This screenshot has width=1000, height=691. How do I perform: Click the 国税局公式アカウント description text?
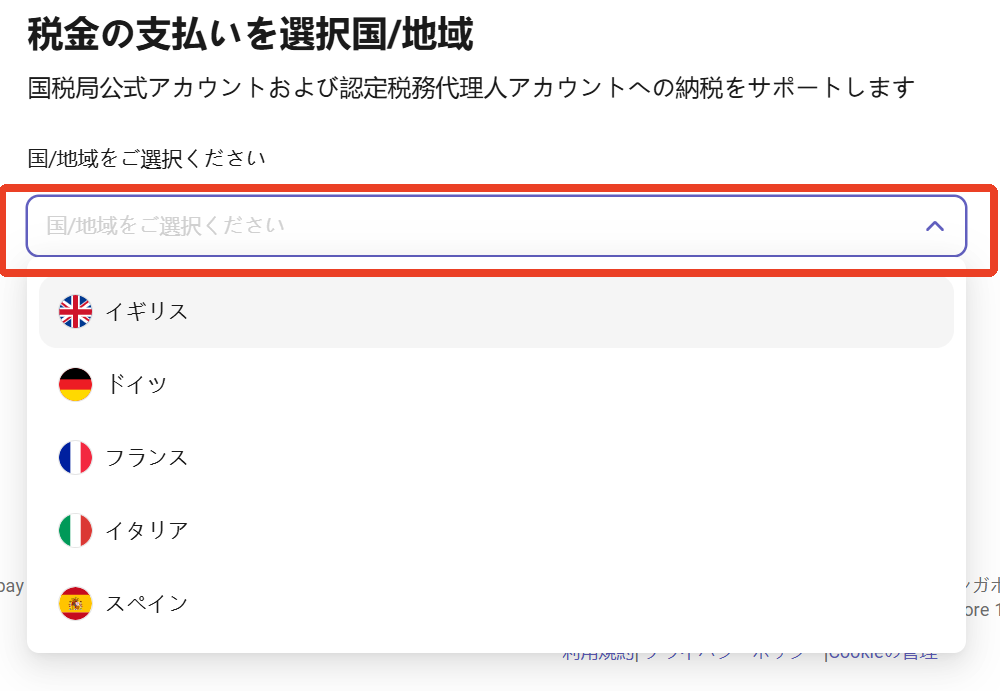tap(470, 88)
